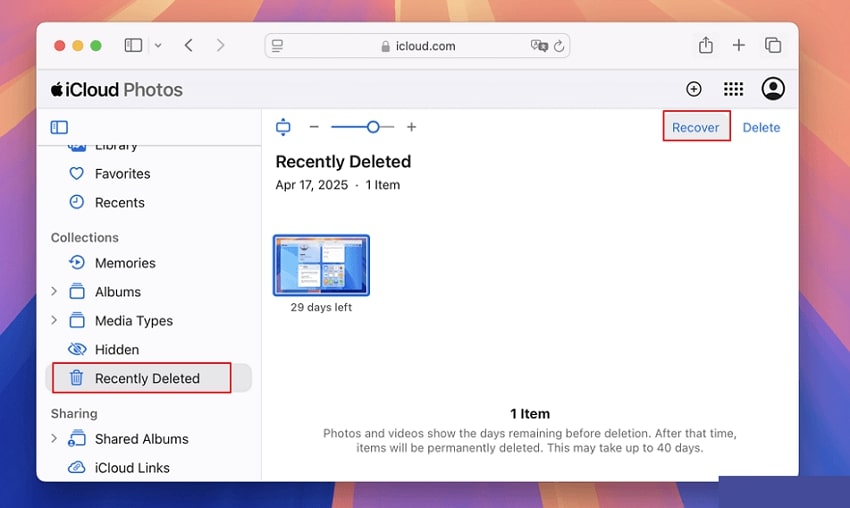Screen dimensions: 850x508
Task: Click the clock icon beside Recents
Action: pos(76,202)
